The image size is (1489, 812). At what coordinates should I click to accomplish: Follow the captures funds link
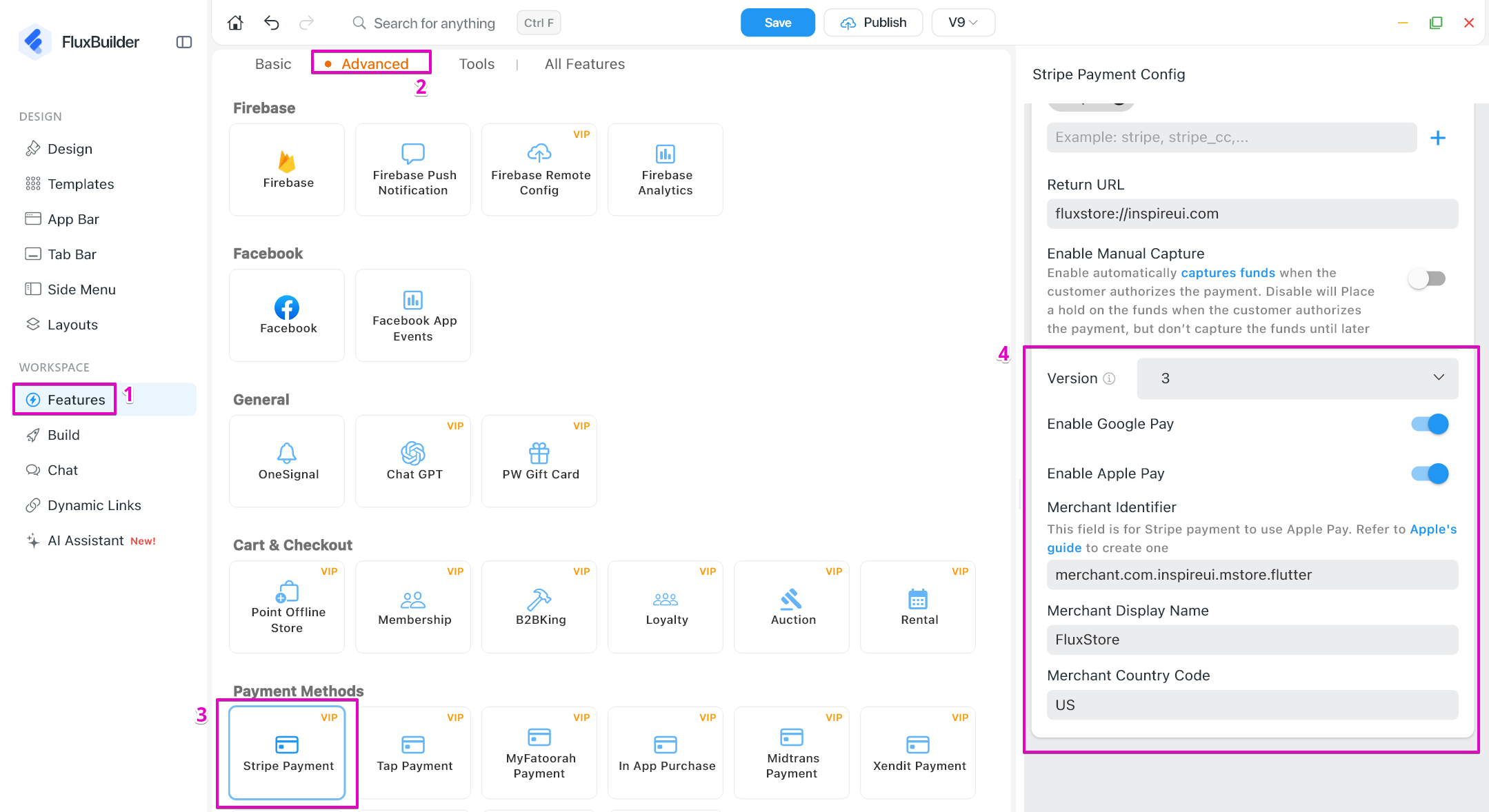point(1228,273)
